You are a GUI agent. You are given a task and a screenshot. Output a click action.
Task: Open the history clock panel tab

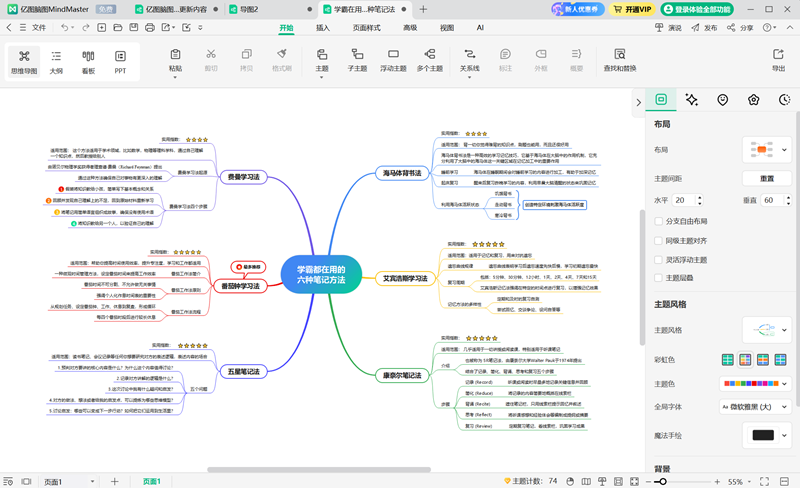tap(784, 100)
